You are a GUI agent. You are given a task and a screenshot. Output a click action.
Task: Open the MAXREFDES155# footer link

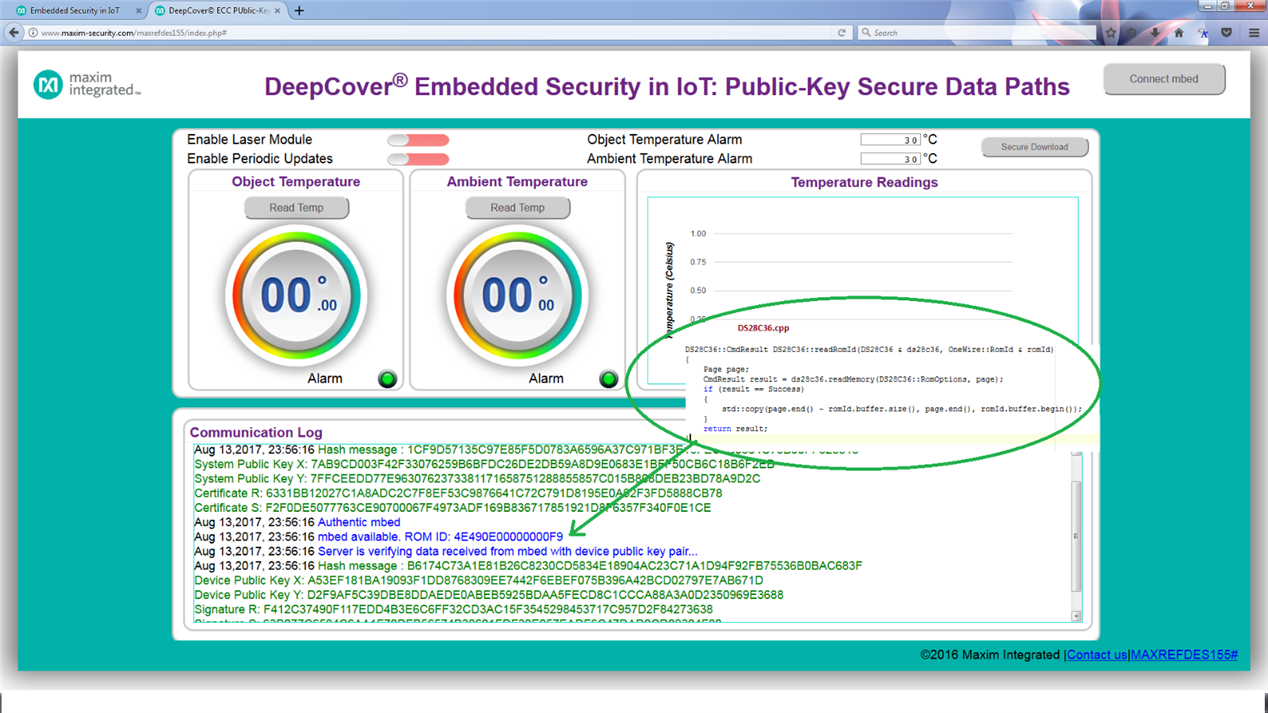[1184, 655]
